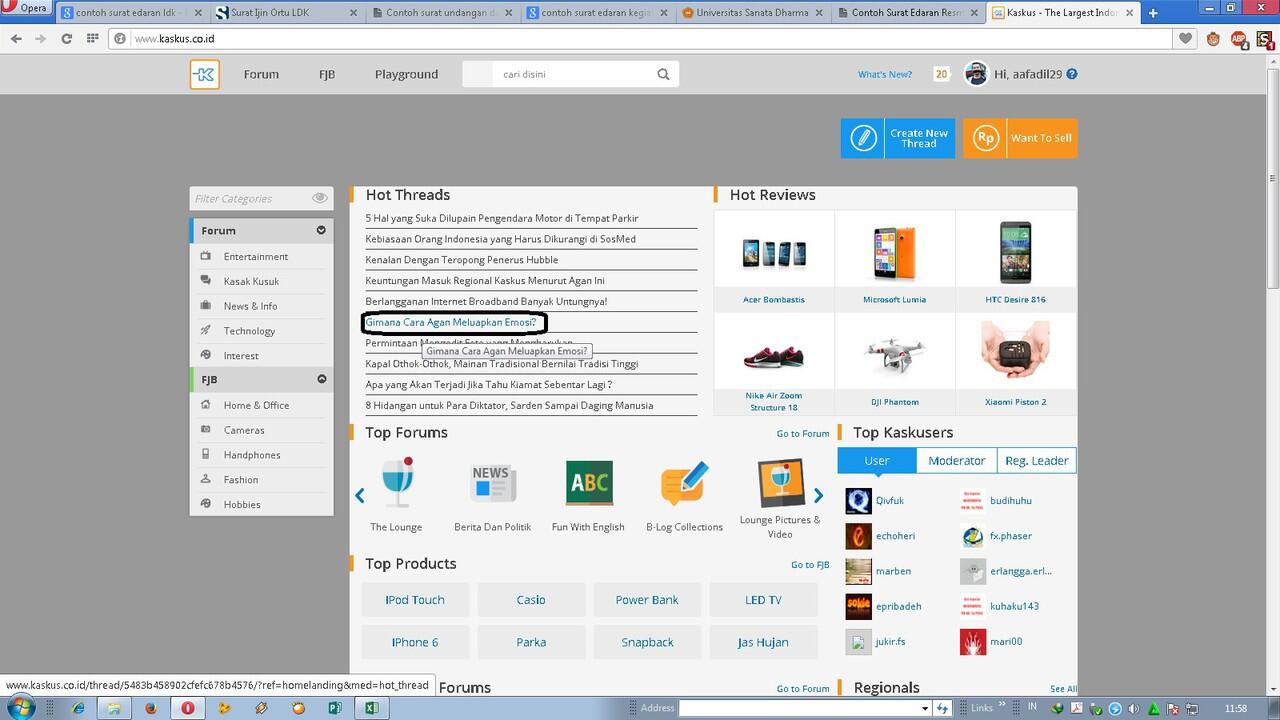
Task: Open a new browser tab with plus
Action: point(1152,13)
